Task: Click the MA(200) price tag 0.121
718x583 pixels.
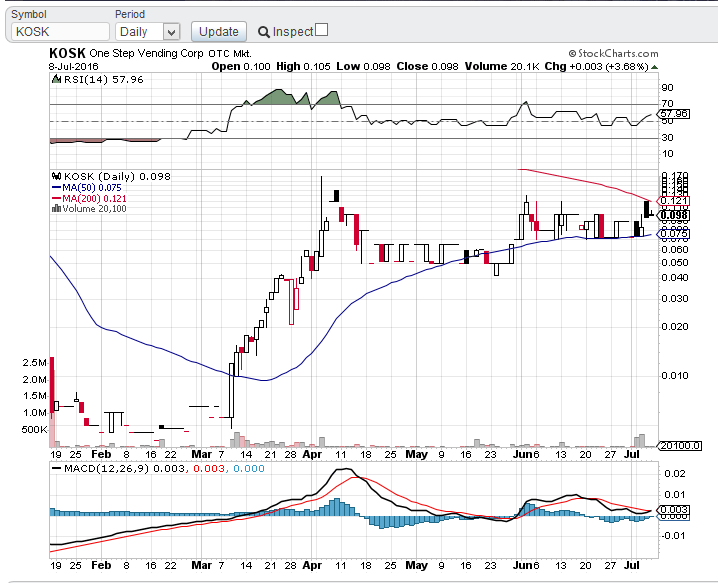Action: (x=673, y=201)
